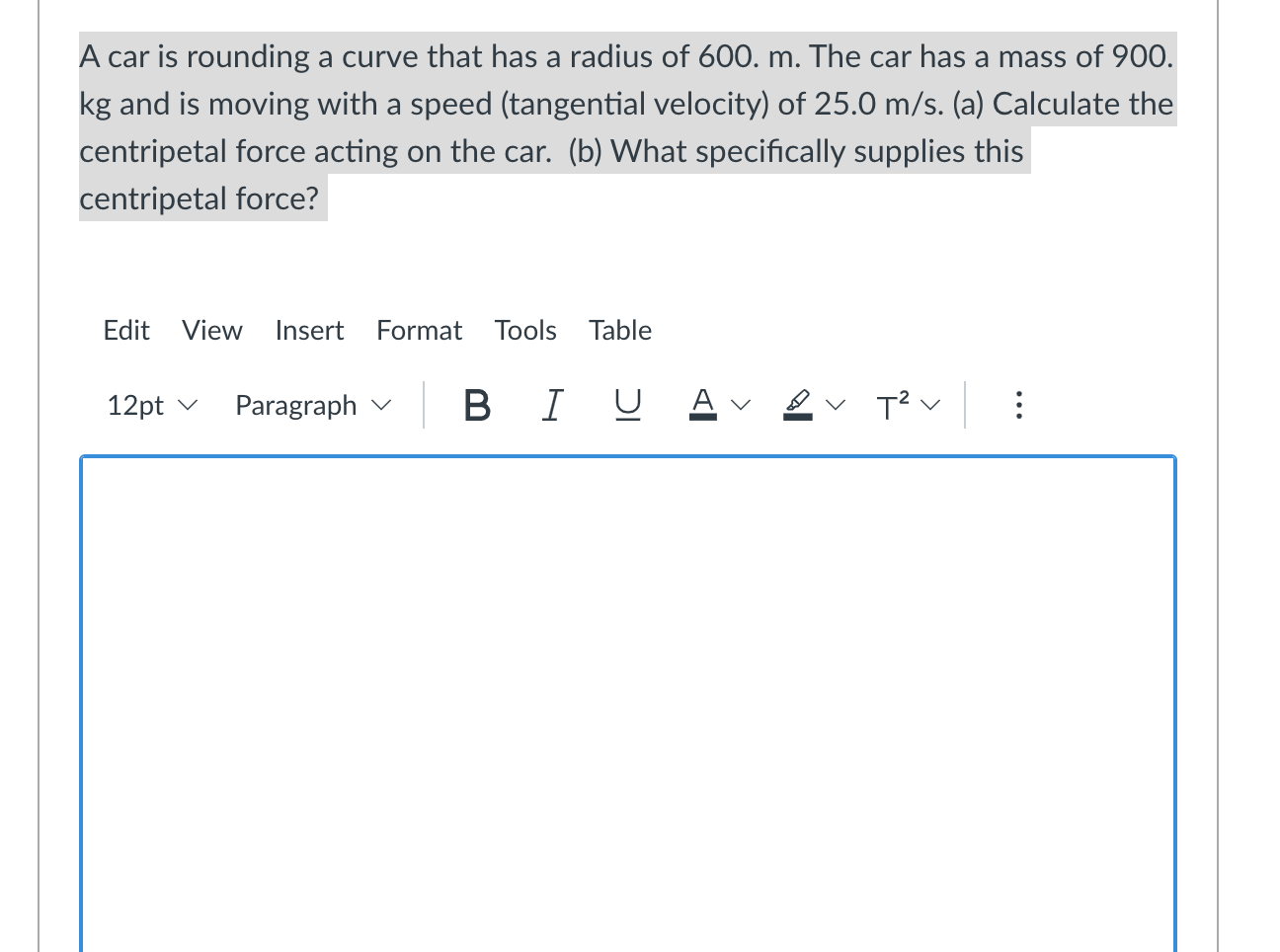
Task: Apply highlighter color to text
Action: tap(796, 405)
